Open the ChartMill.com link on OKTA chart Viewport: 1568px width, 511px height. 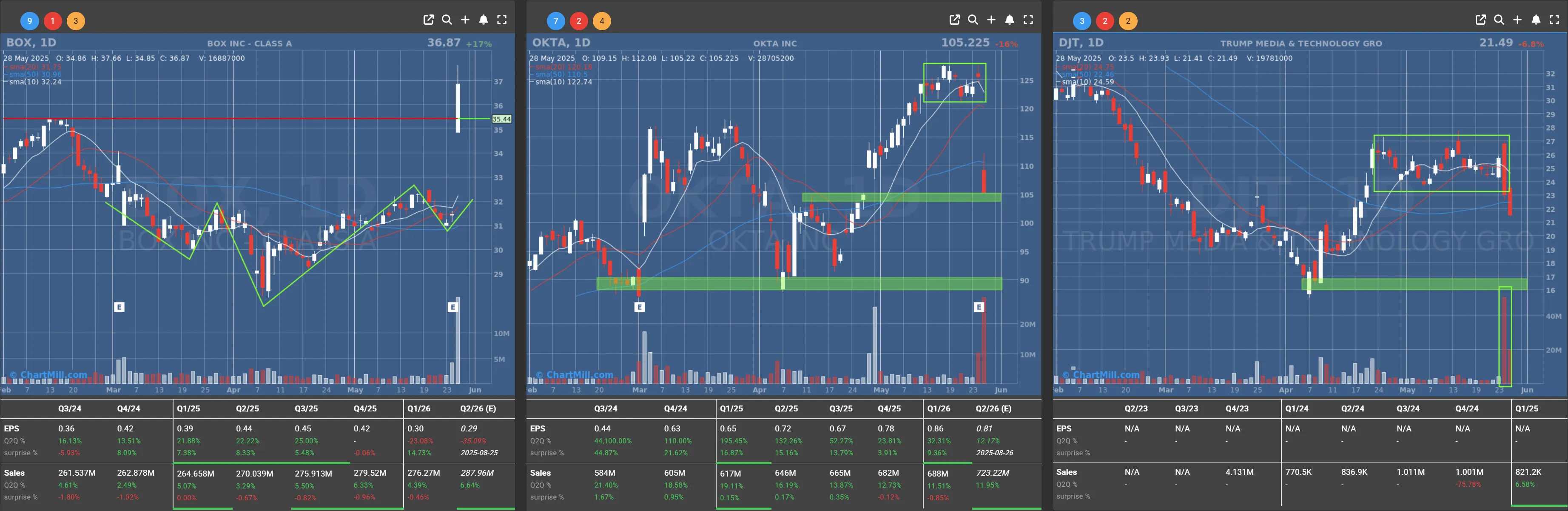[x=575, y=374]
